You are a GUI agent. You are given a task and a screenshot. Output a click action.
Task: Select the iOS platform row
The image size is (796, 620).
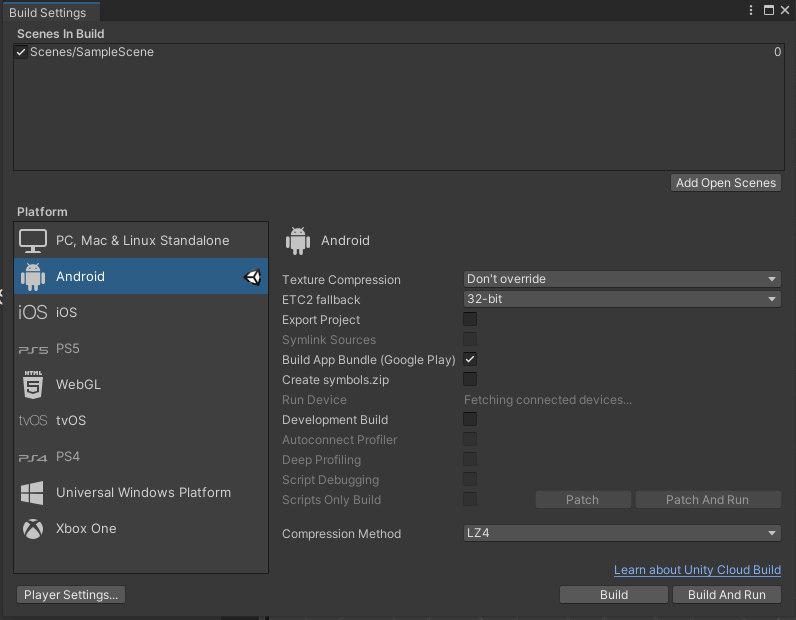pos(141,312)
